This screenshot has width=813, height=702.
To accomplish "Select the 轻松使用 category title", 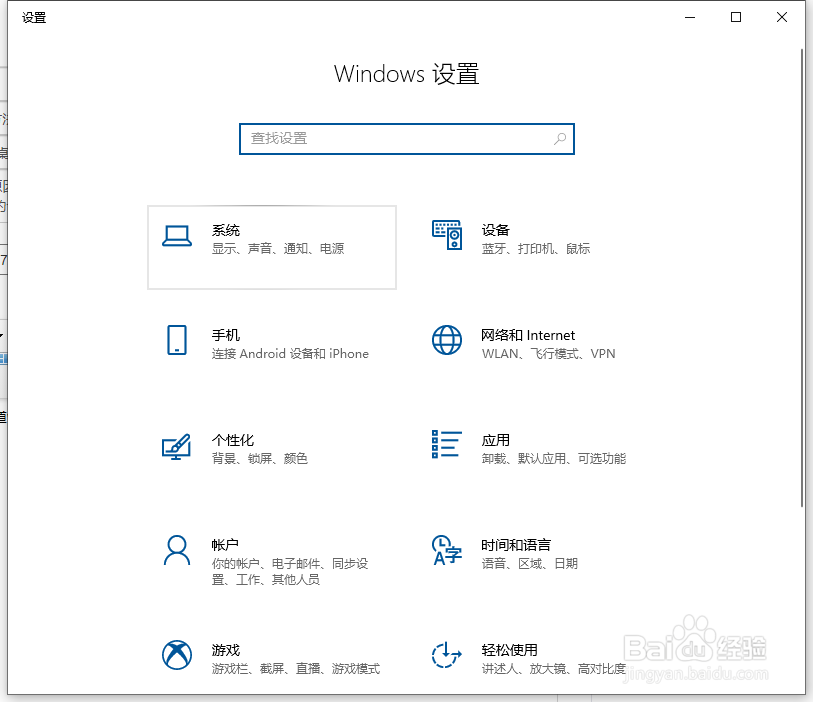I will (x=509, y=650).
